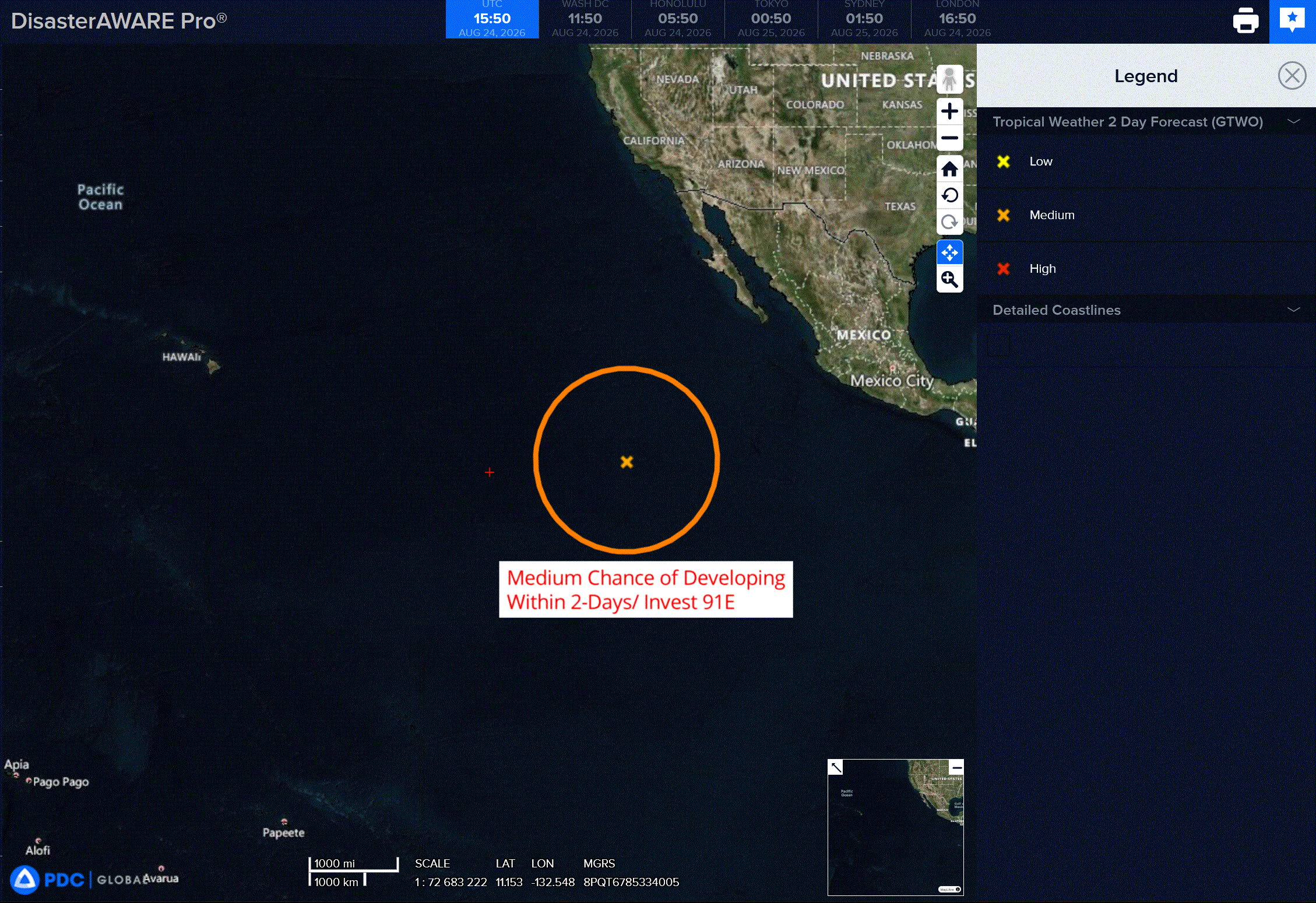Click the latitude value 11.153
The width and height of the screenshot is (1316, 903).
click(x=509, y=882)
